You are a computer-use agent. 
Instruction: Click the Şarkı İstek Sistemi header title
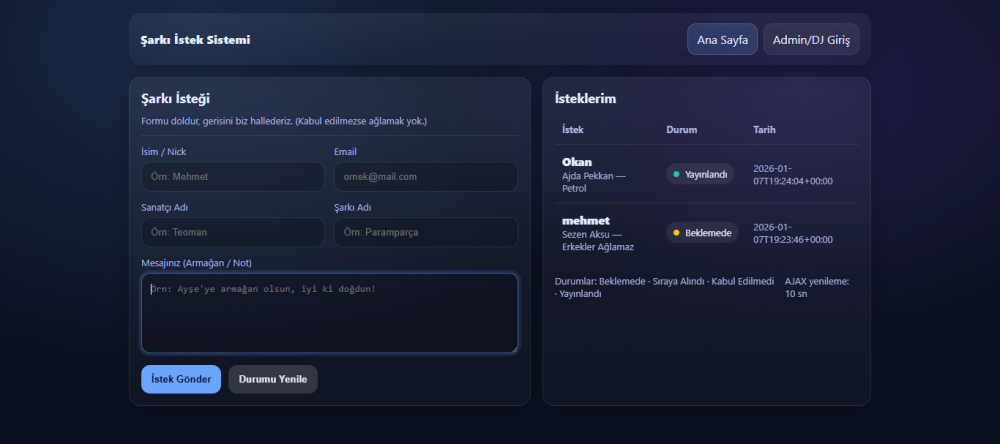[x=196, y=40]
